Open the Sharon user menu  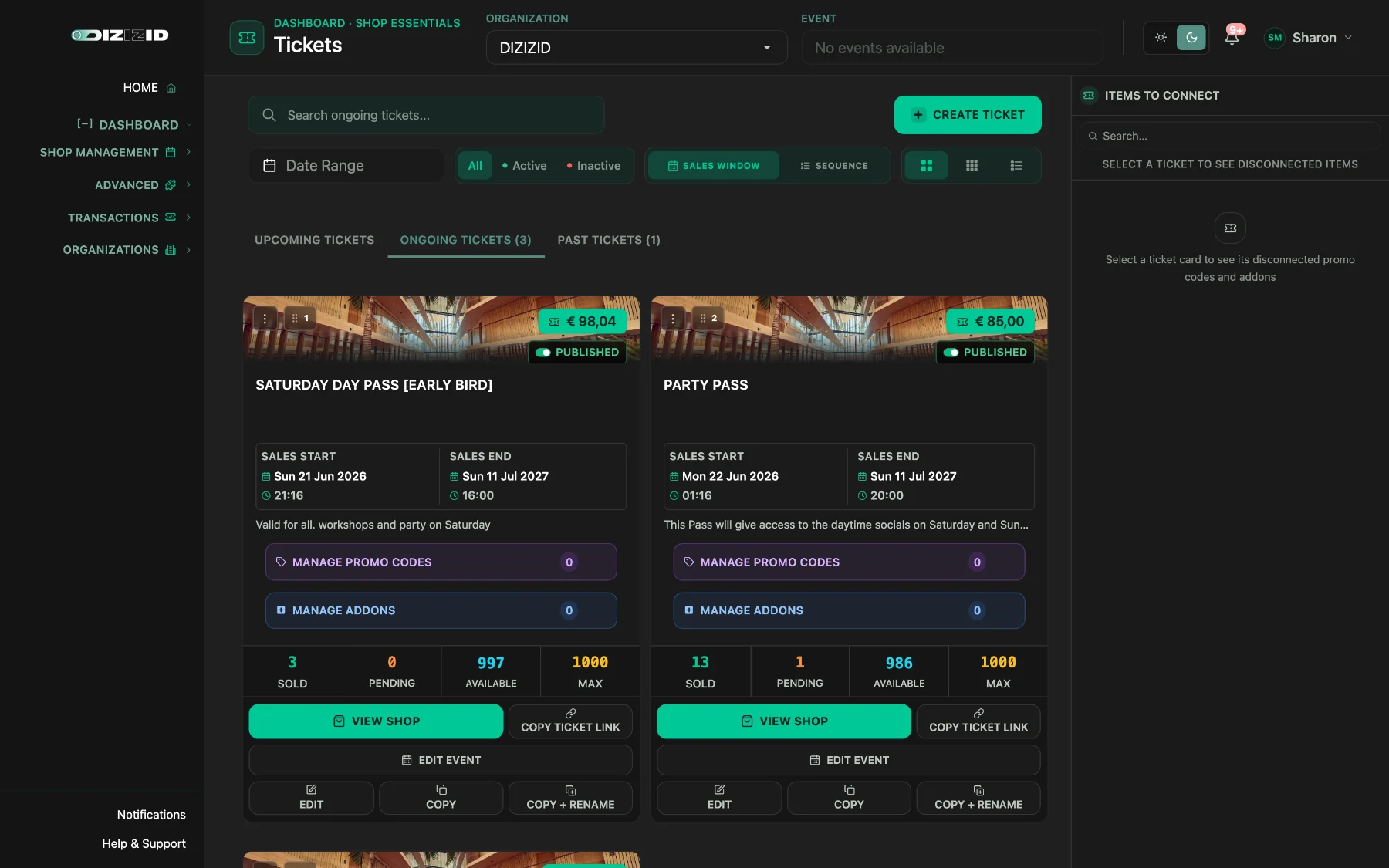click(1308, 37)
